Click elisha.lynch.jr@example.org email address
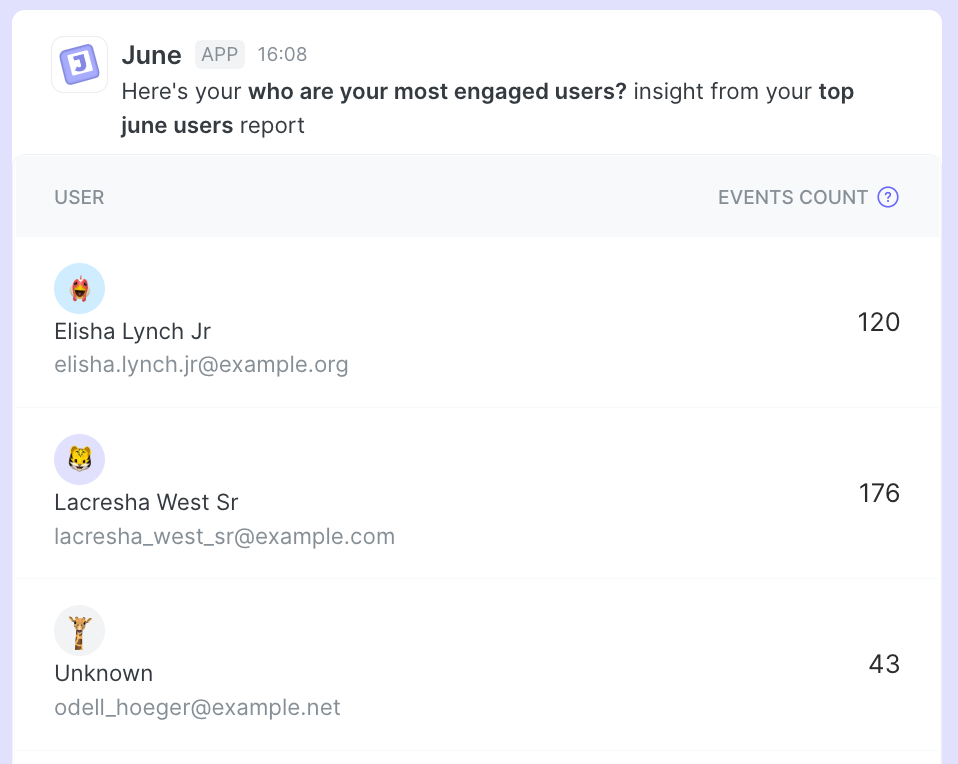Image resolution: width=958 pixels, height=764 pixels. point(201,365)
